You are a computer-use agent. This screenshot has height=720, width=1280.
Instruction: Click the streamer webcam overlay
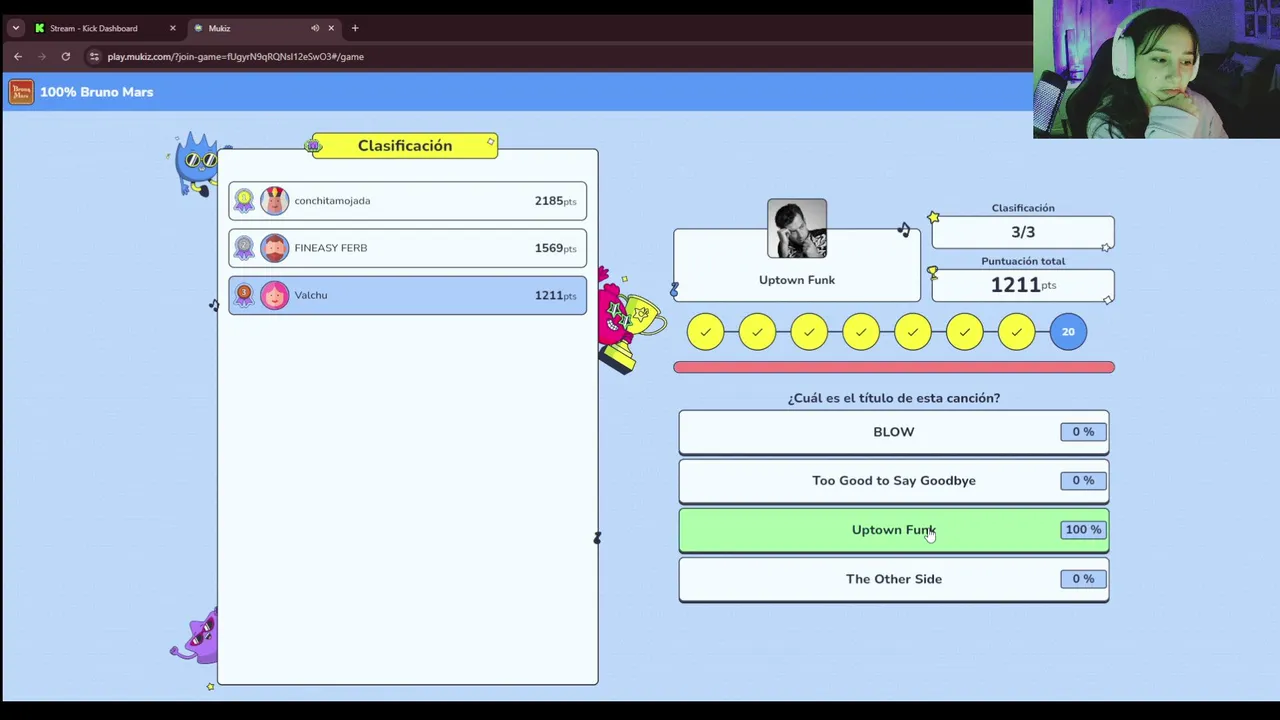click(1156, 69)
